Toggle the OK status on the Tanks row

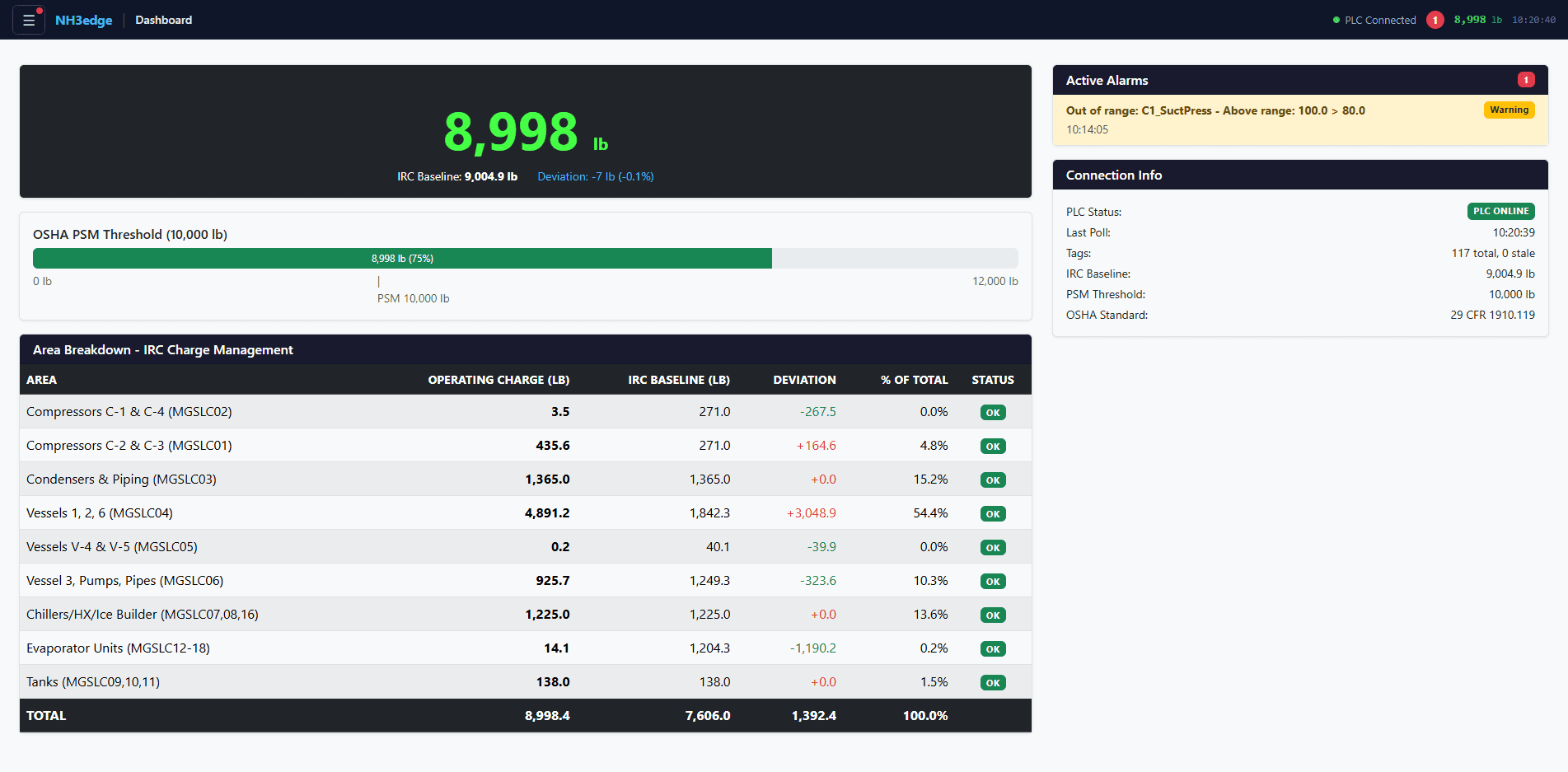pos(992,682)
